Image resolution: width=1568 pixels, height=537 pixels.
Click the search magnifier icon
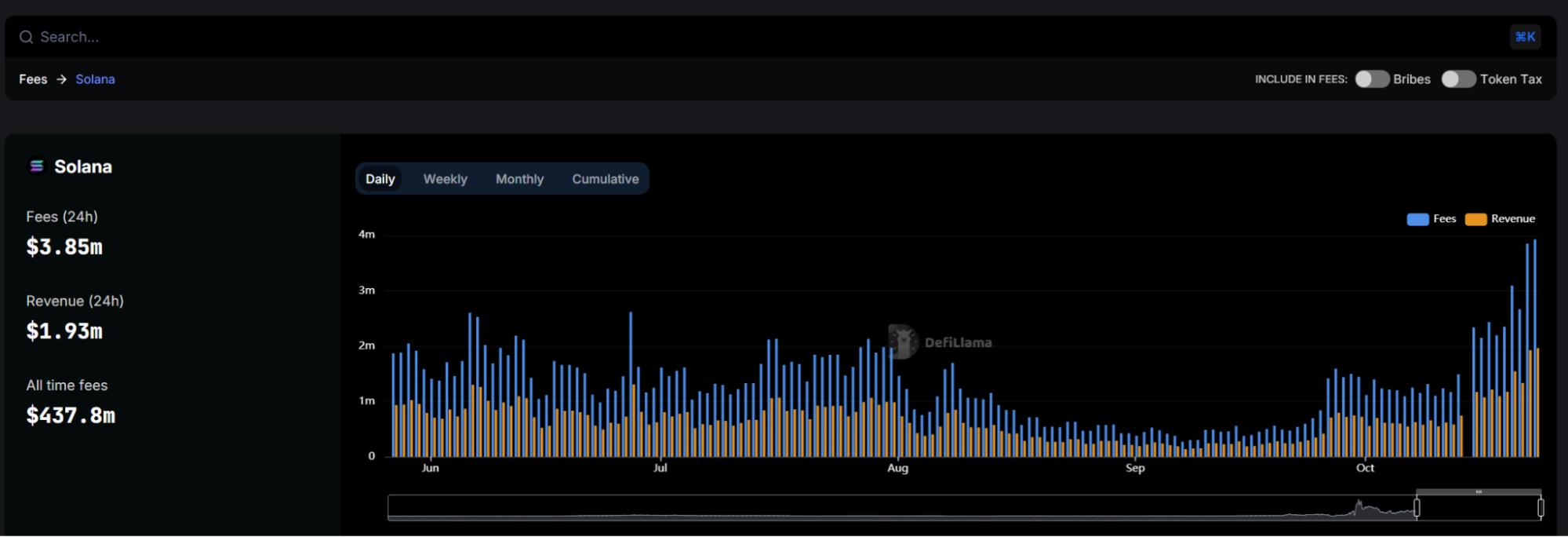pyautogui.click(x=26, y=37)
